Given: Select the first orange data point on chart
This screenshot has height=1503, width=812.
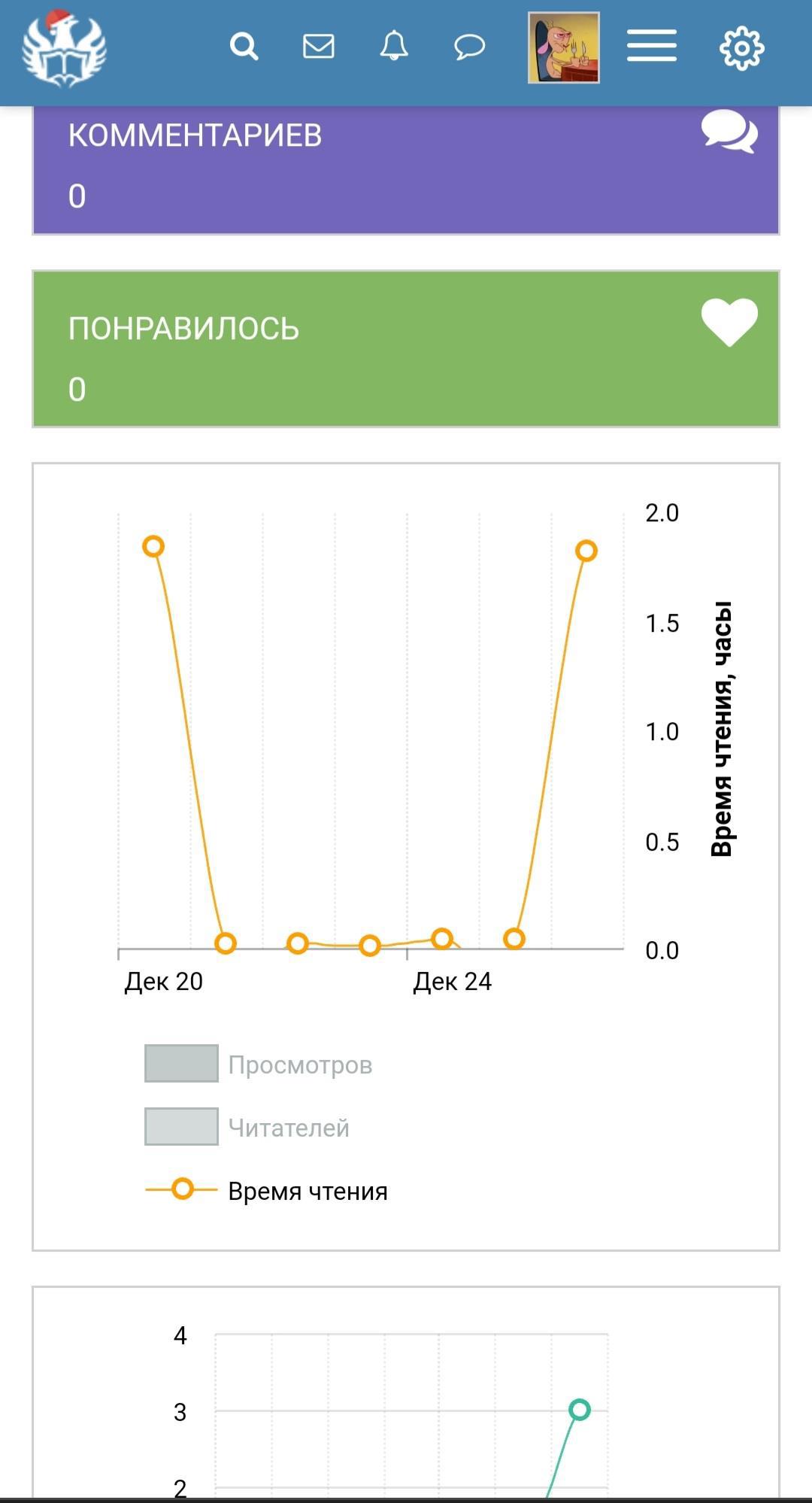Looking at the screenshot, I should [153, 547].
